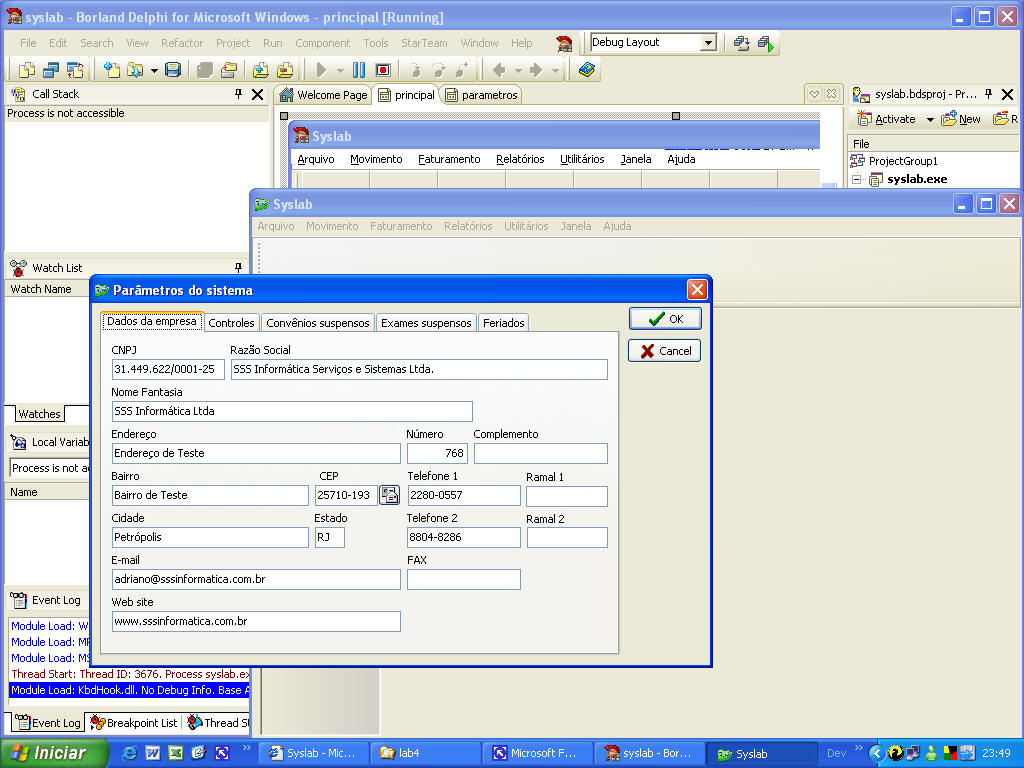Screen dimensions: 1024x768
Task: Expand the Activate dropdown arrow
Action: [930, 120]
